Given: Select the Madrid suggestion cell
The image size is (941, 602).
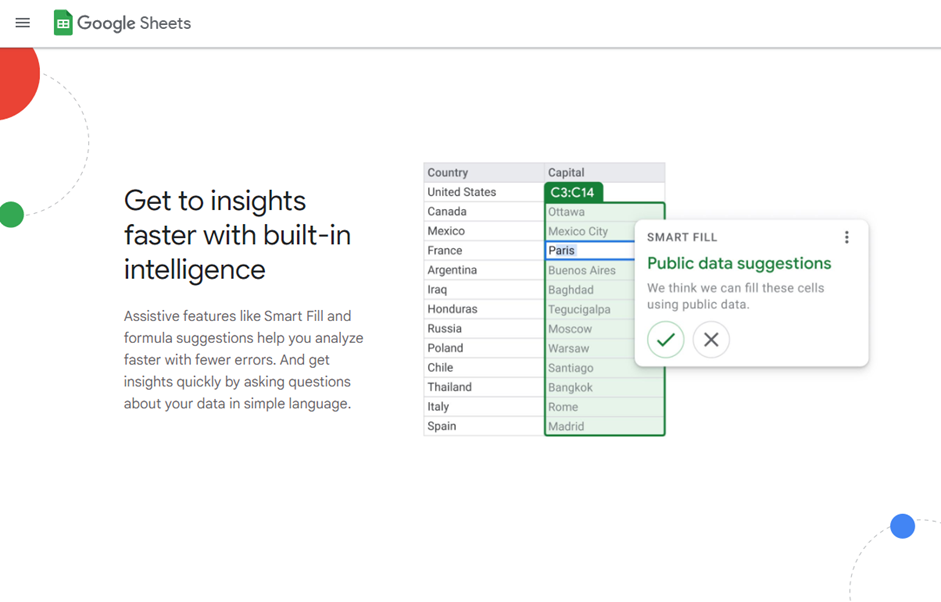Looking at the screenshot, I should click(x=604, y=426).
